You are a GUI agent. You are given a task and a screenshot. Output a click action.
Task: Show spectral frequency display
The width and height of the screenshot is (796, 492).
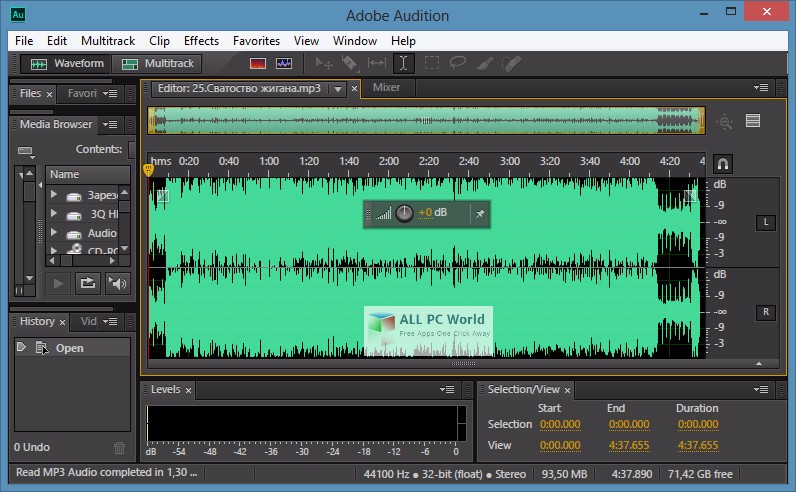pyautogui.click(x=258, y=63)
